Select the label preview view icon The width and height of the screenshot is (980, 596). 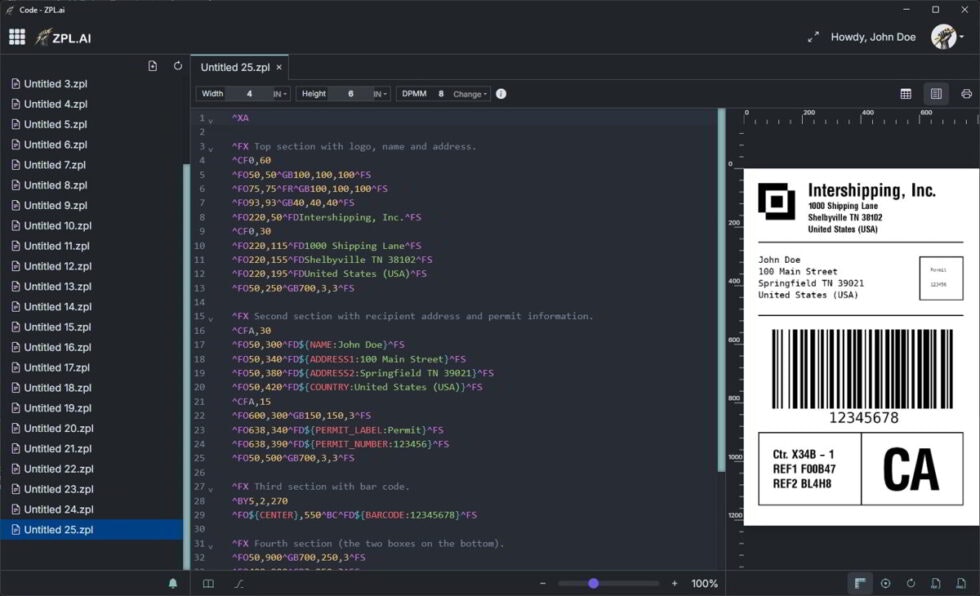point(936,93)
